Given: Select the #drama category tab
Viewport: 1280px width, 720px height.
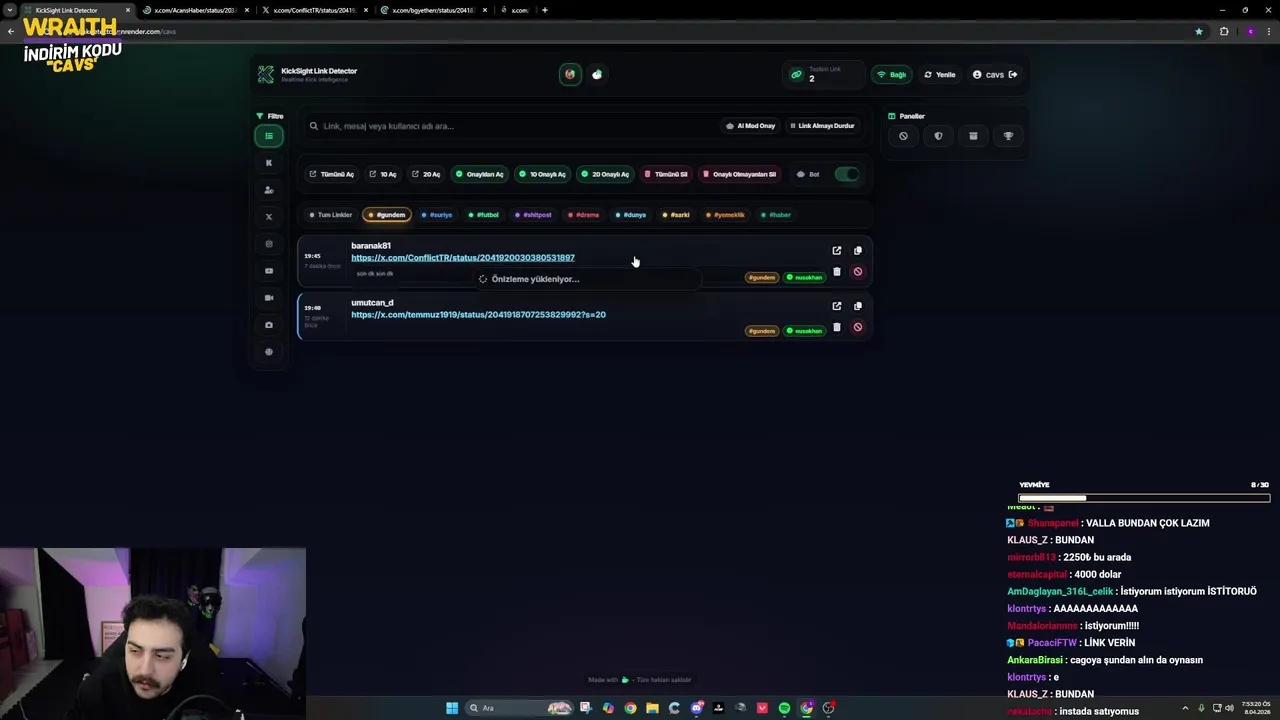Looking at the screenshot, I should [583, 215].
